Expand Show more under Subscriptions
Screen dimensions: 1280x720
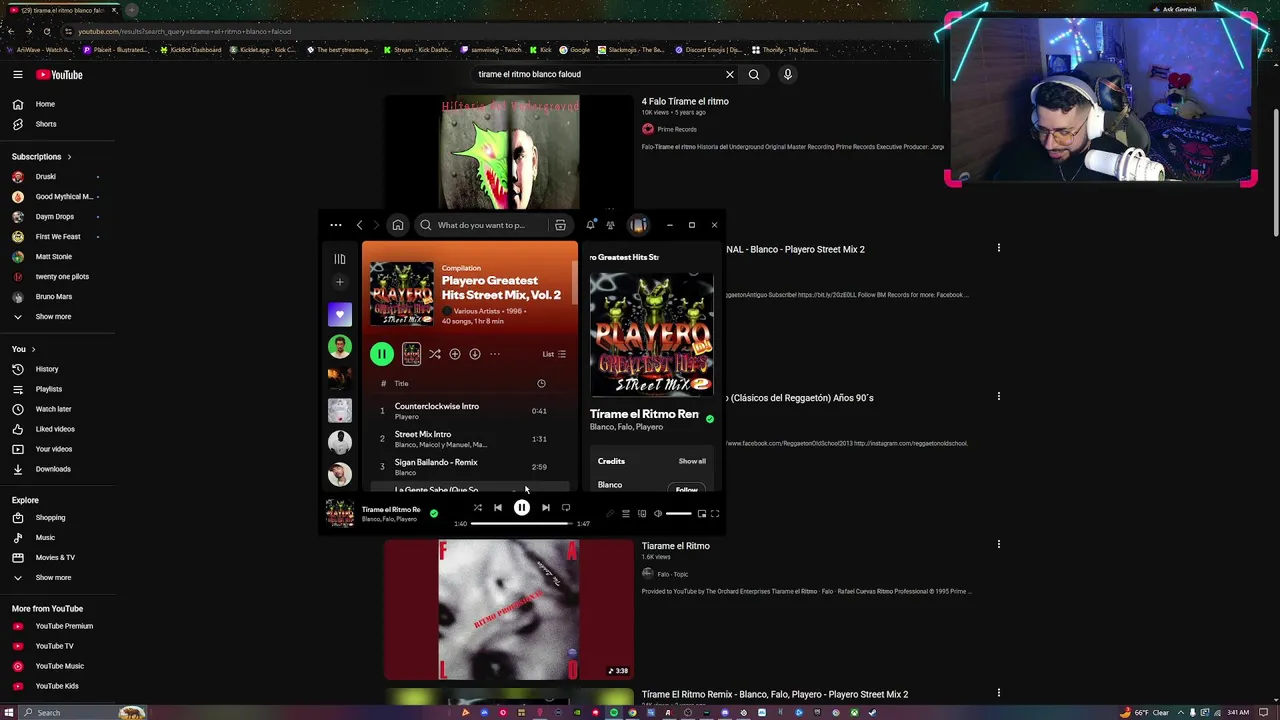(x=58, y=317)
